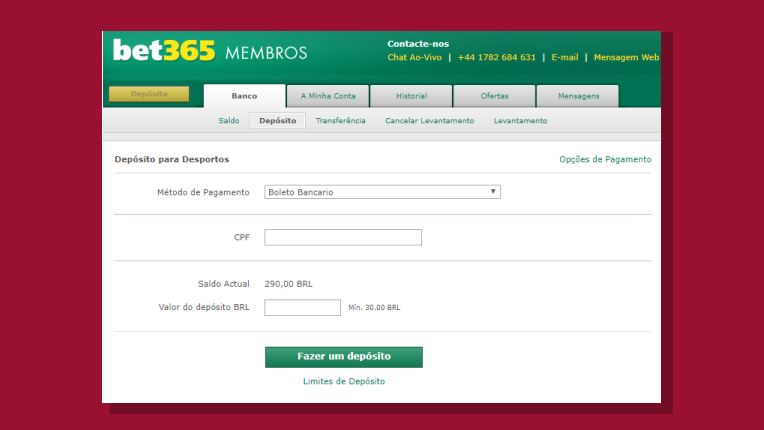The height and width of the screenshot is (430, 764).
Task: Open the Mensagens tab
Action: tap(578, 96)
